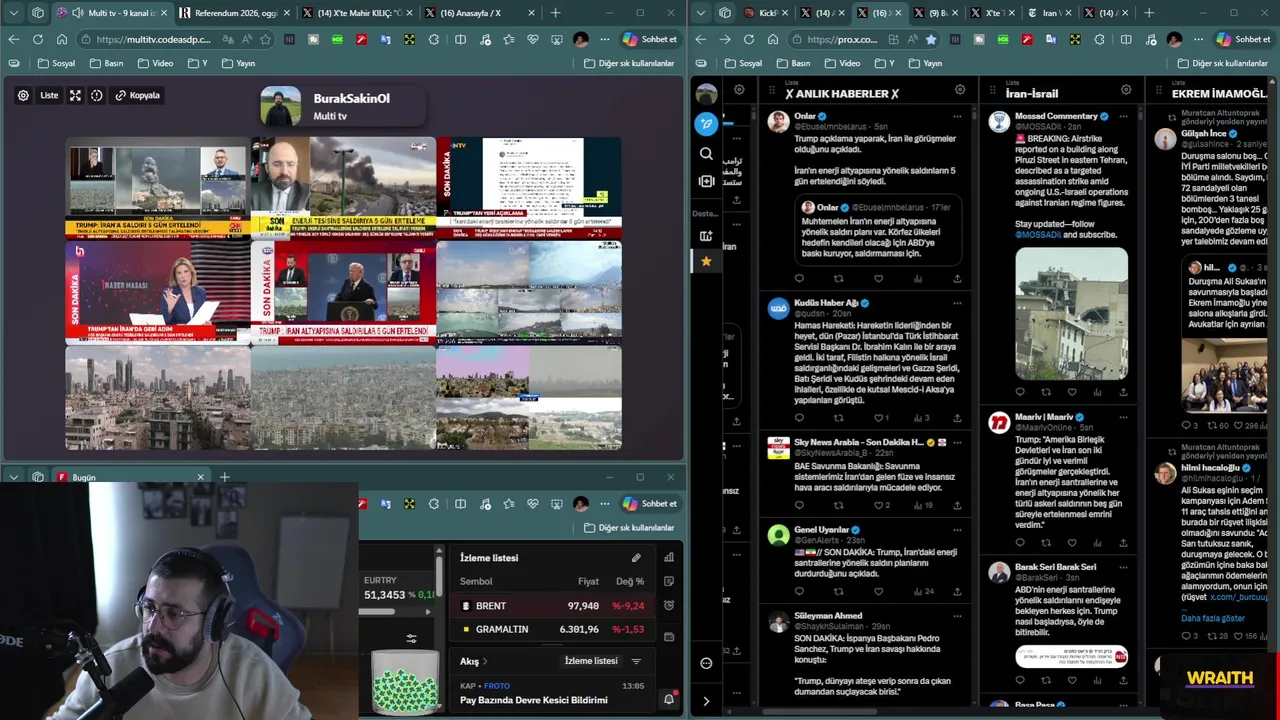Viewport: 1280px width, 720px height.
Task: Open new tab in left browser window
Action: [x=556, y=13]
